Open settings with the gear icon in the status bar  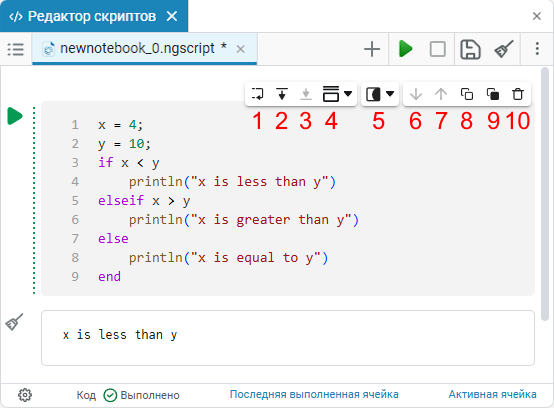pos(25,395)
